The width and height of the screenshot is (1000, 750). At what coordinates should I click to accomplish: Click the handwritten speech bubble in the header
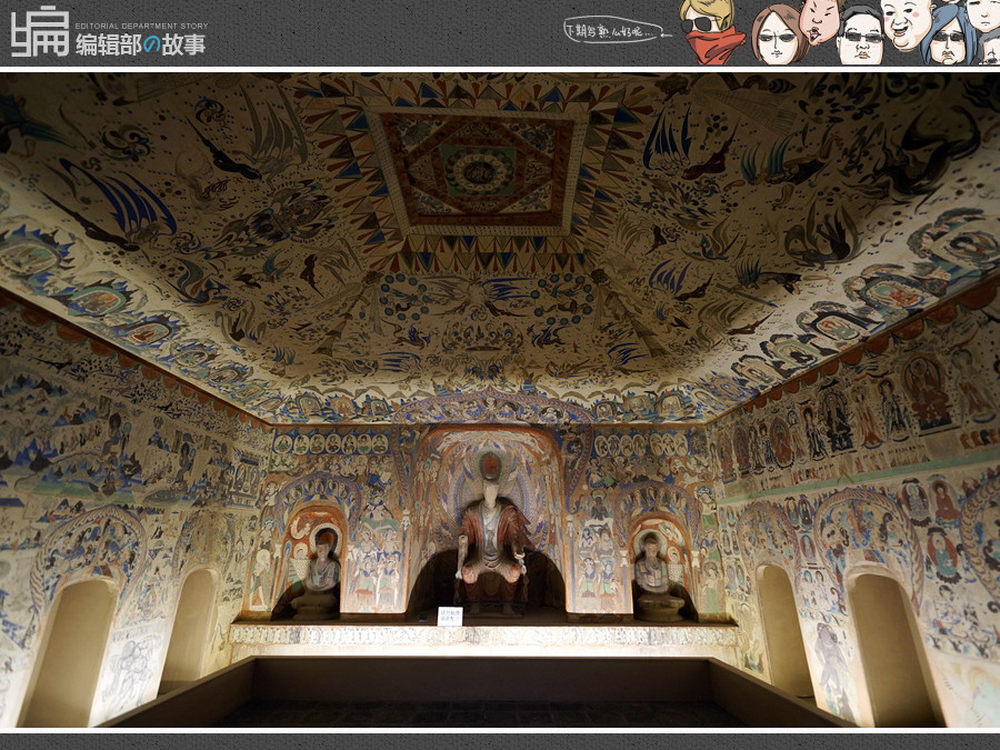coord(617,30)
